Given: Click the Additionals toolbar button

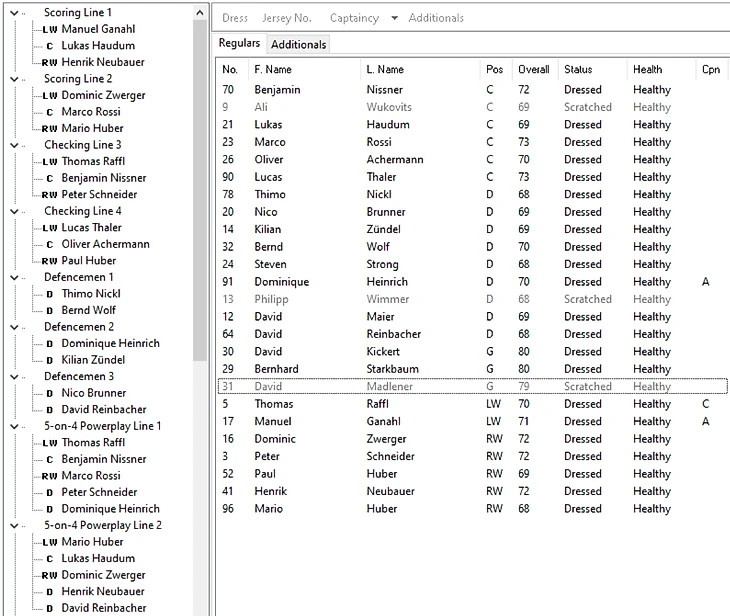Looking at the screenshot, I should click(436, 18).
